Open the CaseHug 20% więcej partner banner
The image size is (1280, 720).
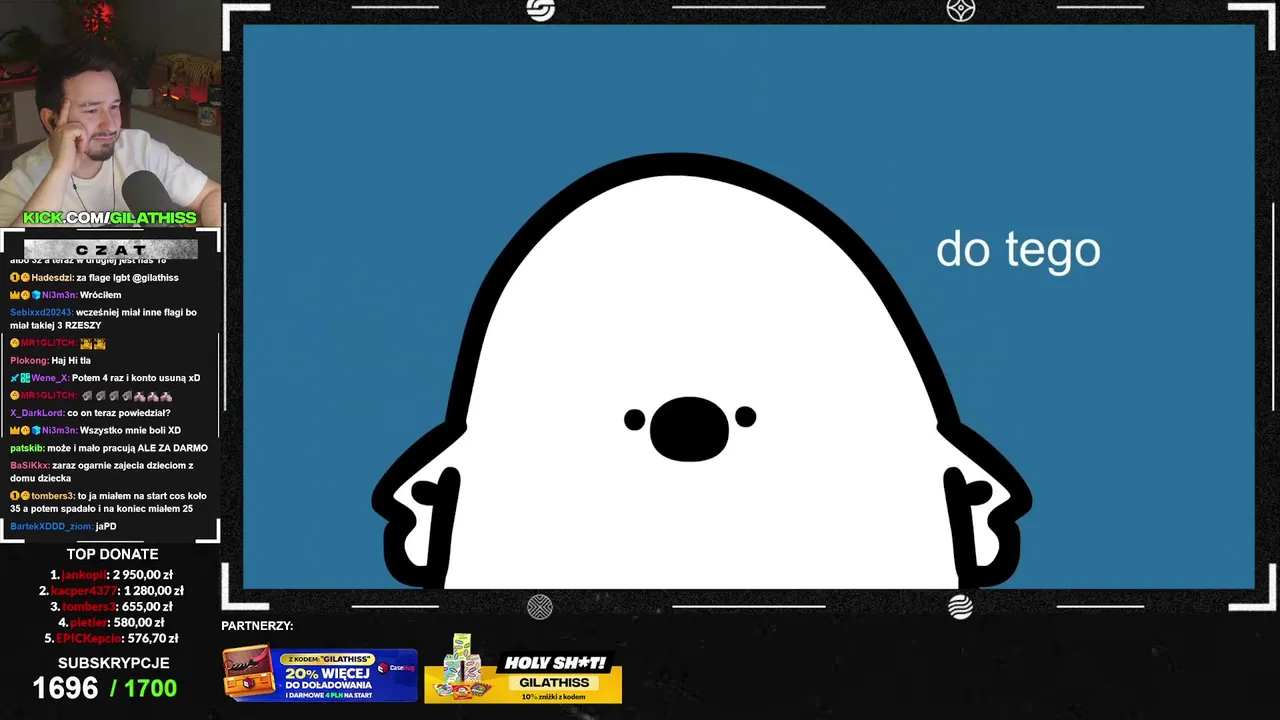pos(319,676)
